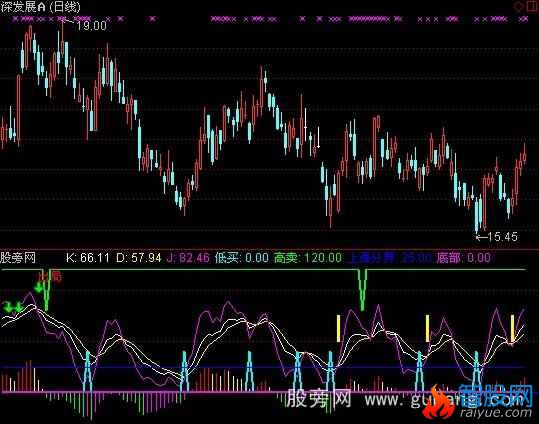539x424 pixels.
Task: Click the D: 57.94 indicator value
Action: pyautogui.click(x=139, y=258)
